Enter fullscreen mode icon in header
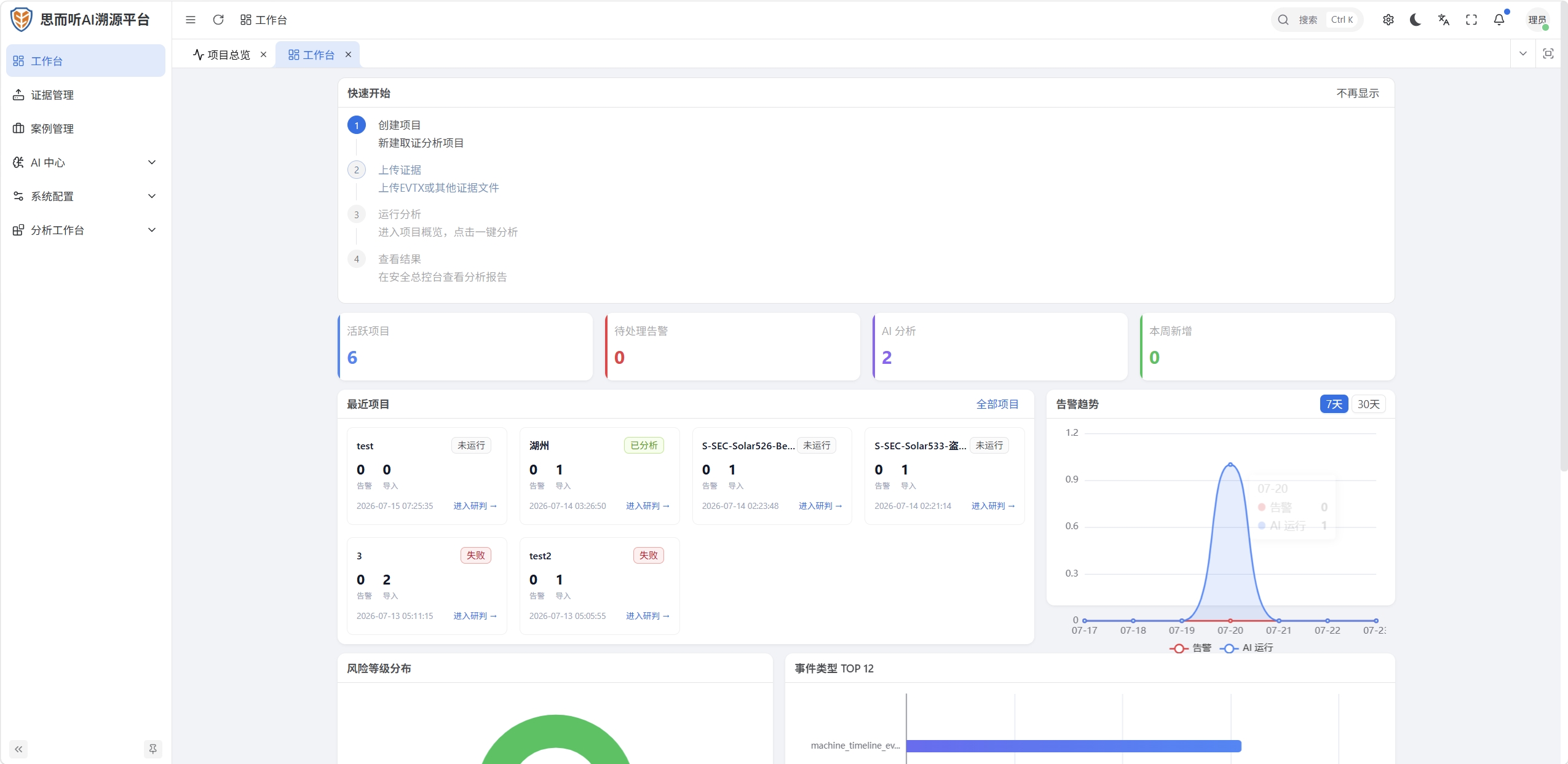The height and width of the screenshot is (764, 1568). click(x=1471, y=20)
